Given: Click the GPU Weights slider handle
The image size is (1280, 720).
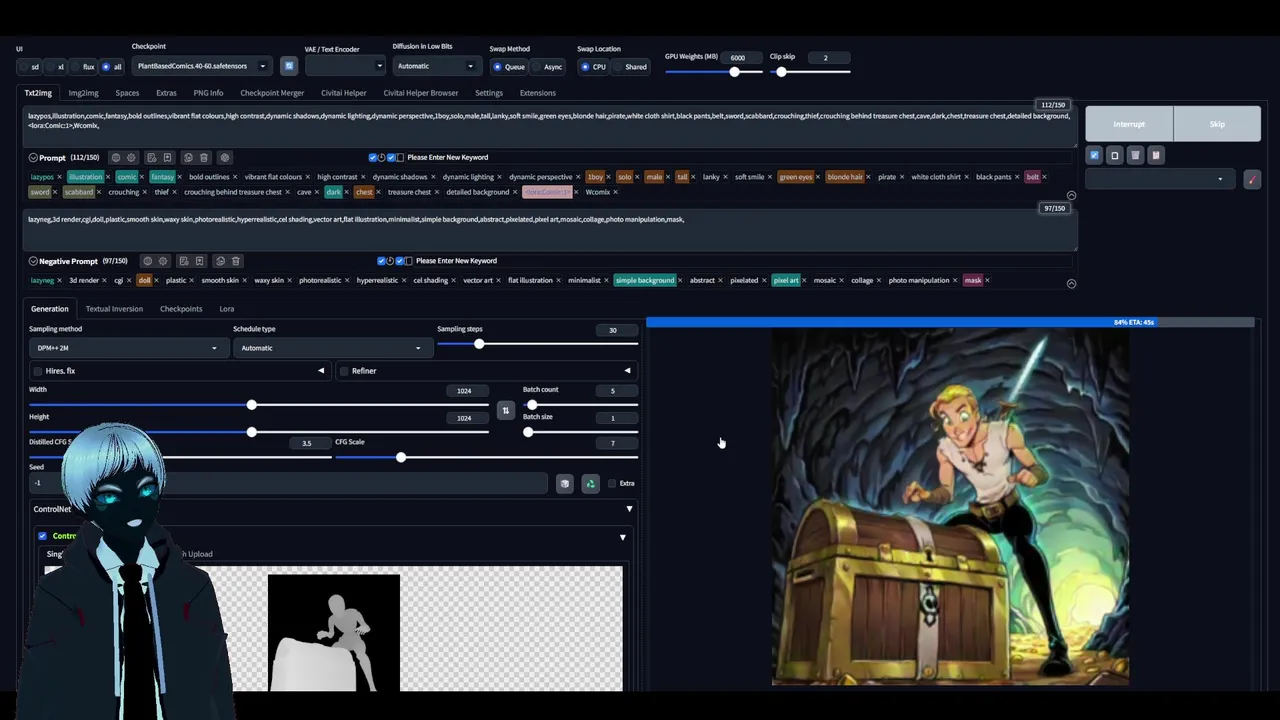Looking at the screenshot, I should [x=735, y=72].
